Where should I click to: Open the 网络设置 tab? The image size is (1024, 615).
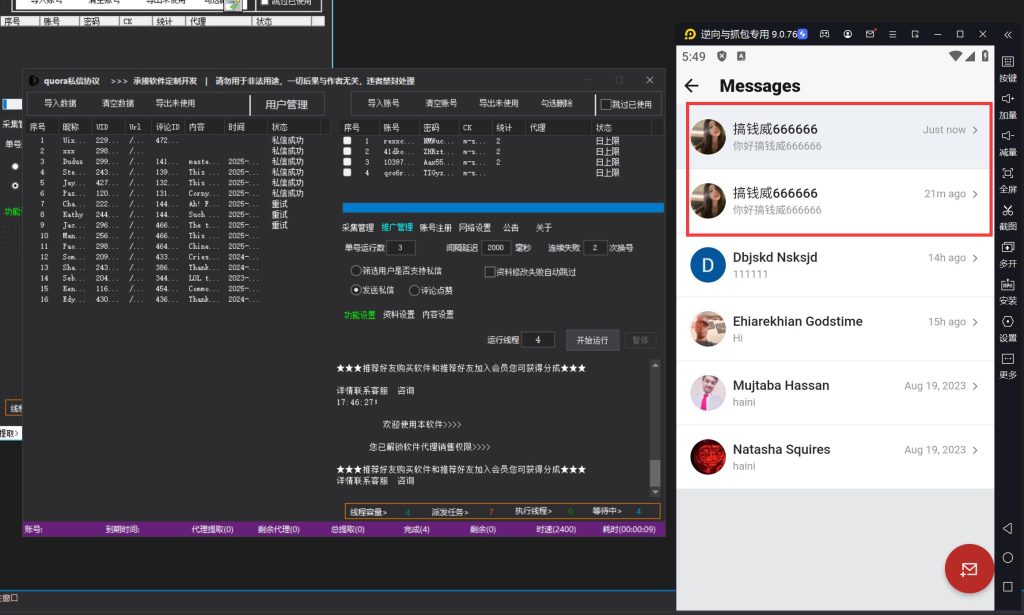(475, 227)
